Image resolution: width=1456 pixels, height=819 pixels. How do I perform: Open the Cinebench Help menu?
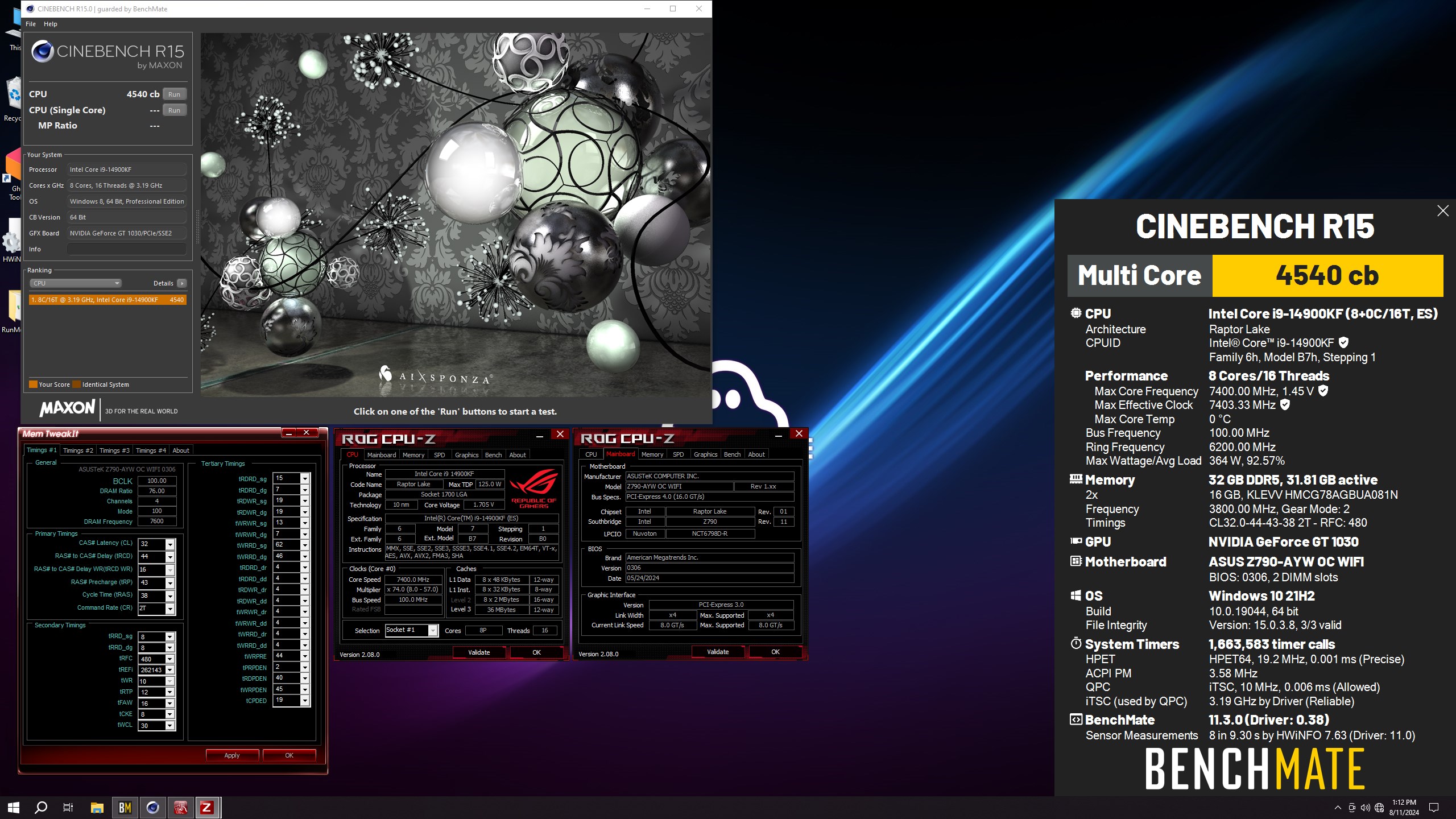tap(51, 24)
